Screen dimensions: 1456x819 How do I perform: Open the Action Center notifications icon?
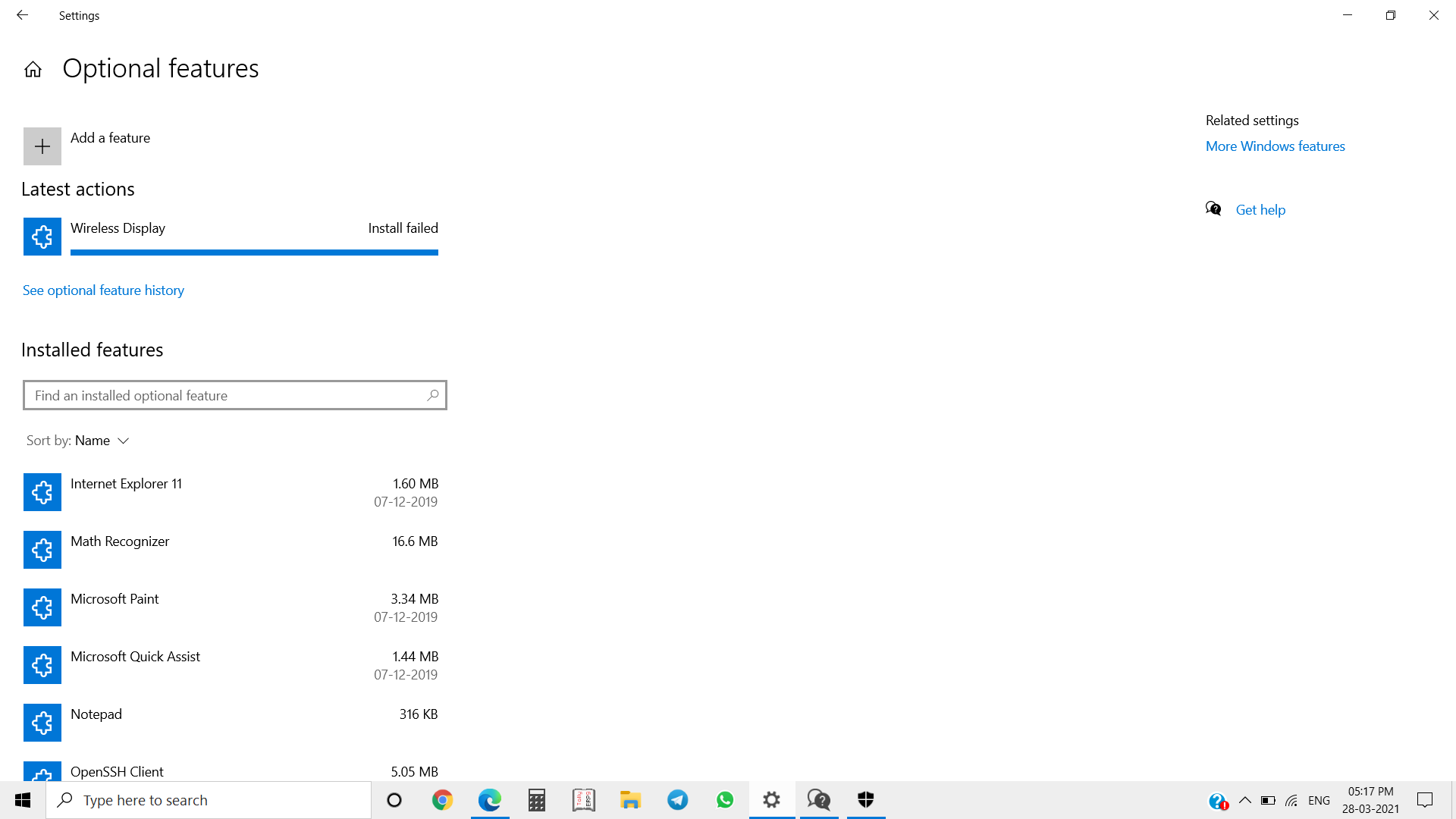pos(1425,800)
